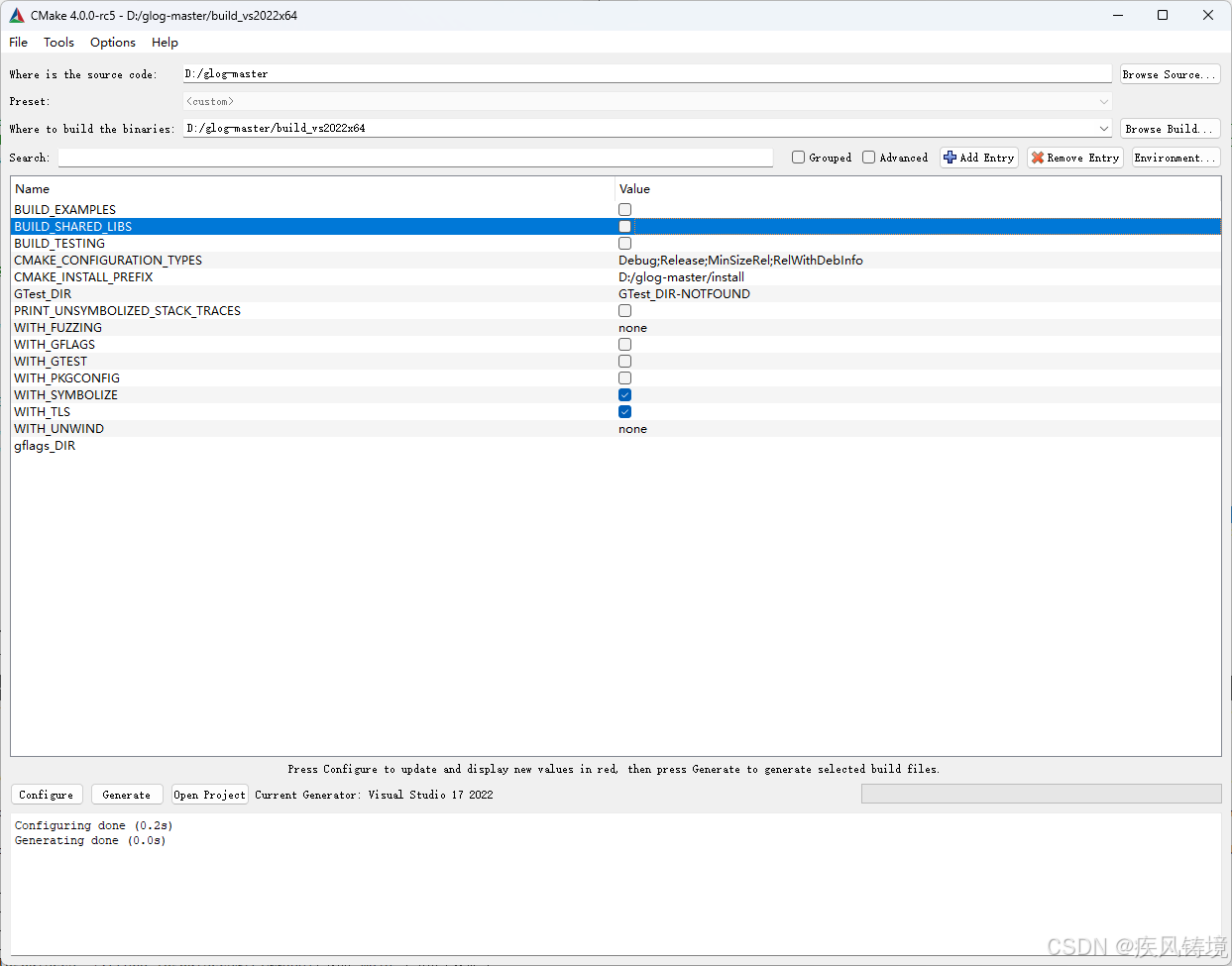
Task: Click the D:/glog-master/install value
Action: tap(681, 276)
